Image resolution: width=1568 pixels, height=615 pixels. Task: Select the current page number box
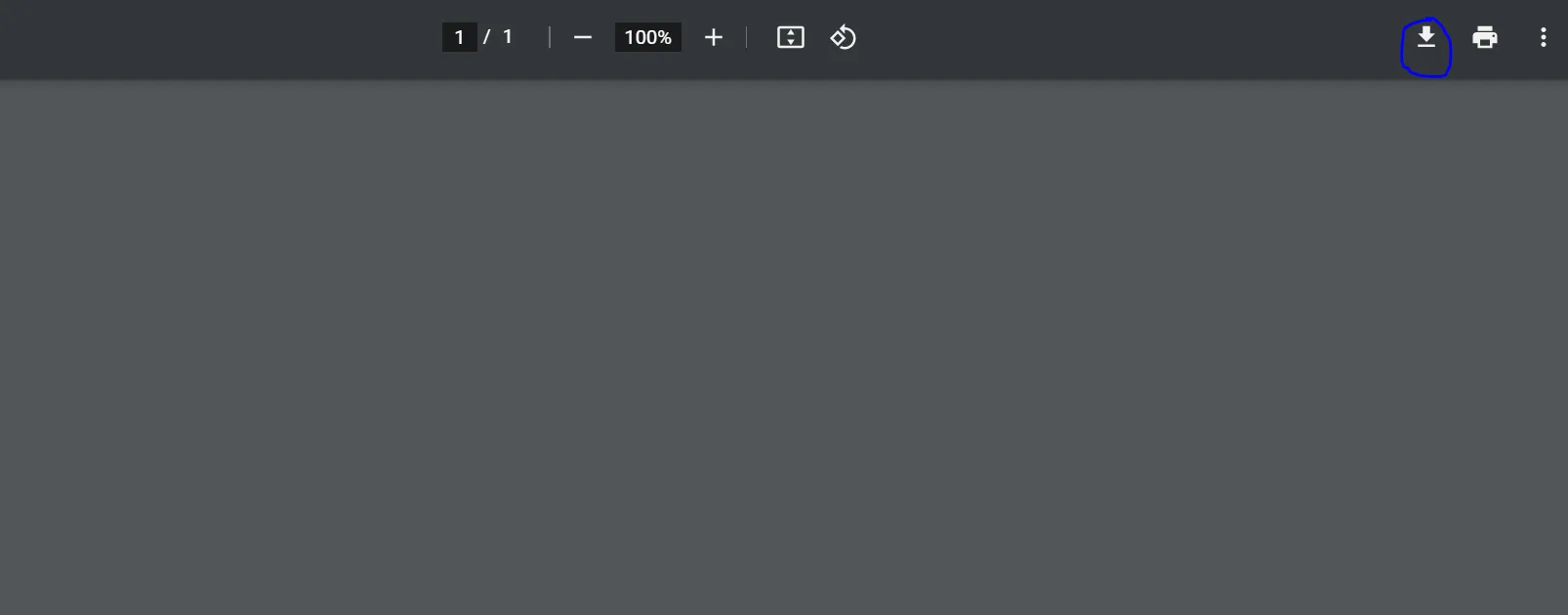pyautogui.click(x=459, y=37)
